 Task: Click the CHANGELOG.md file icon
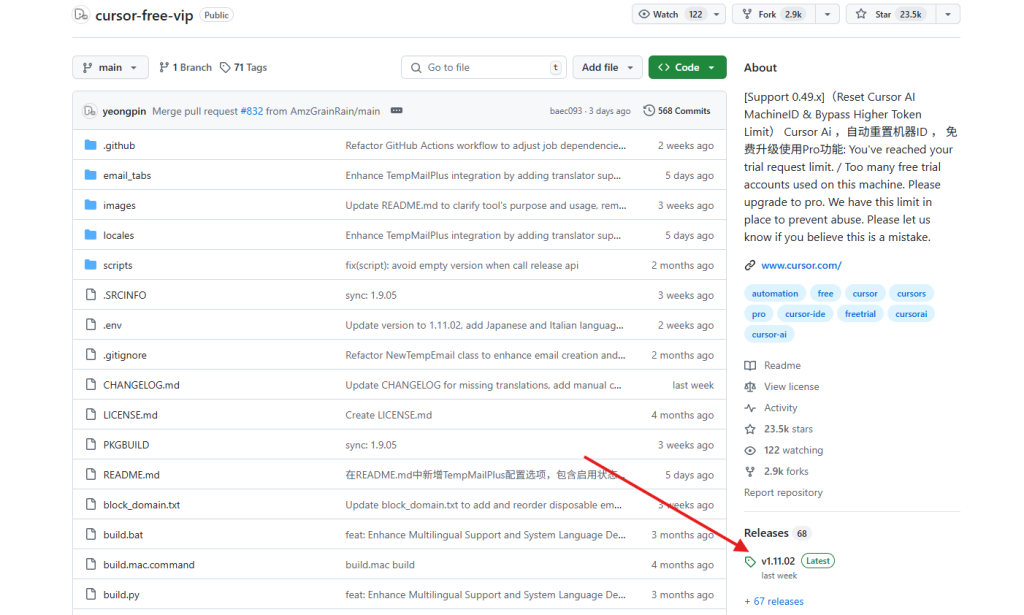coord(91,385)
